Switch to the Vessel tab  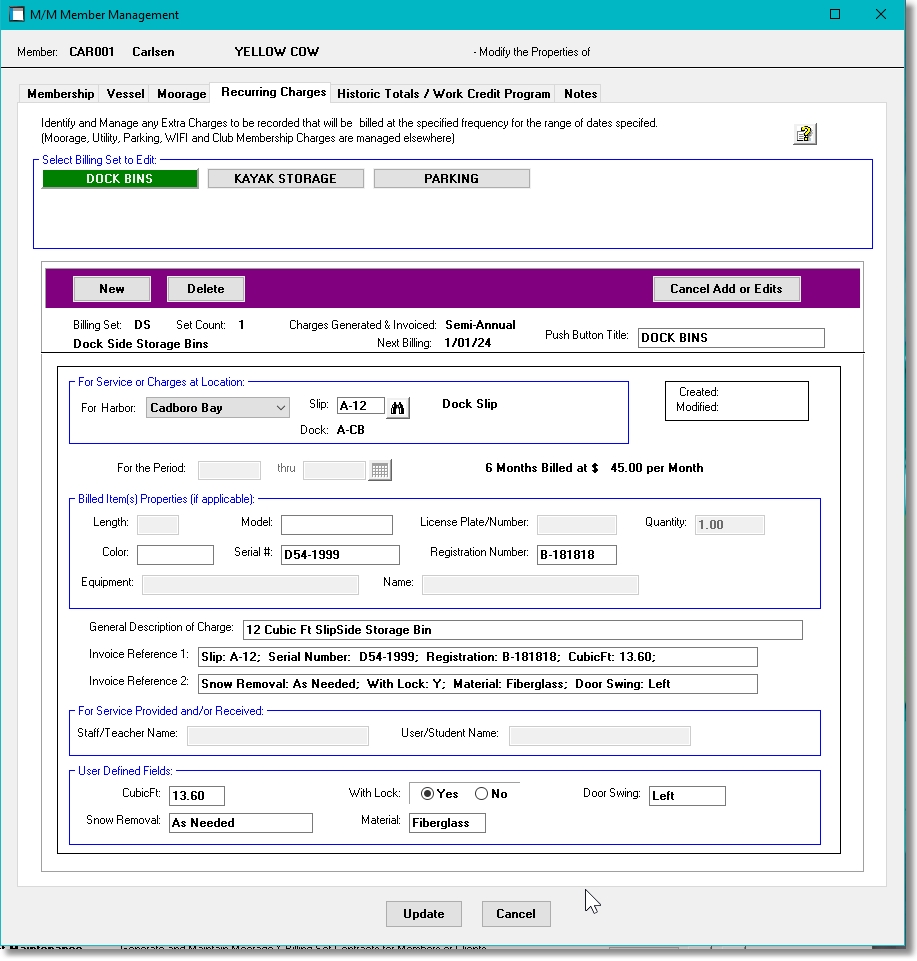pyautogui.click(x=124, y=93)
